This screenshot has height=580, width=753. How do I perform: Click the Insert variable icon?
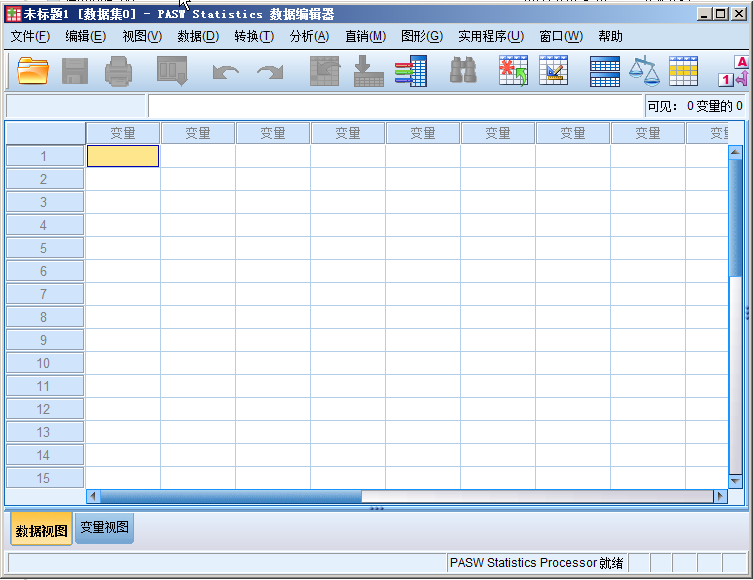pos(553,70)
